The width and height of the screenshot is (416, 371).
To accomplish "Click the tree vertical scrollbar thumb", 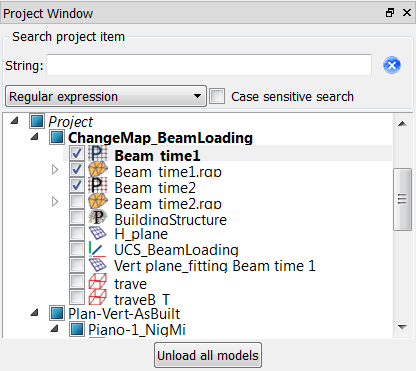I will (402, 199).
